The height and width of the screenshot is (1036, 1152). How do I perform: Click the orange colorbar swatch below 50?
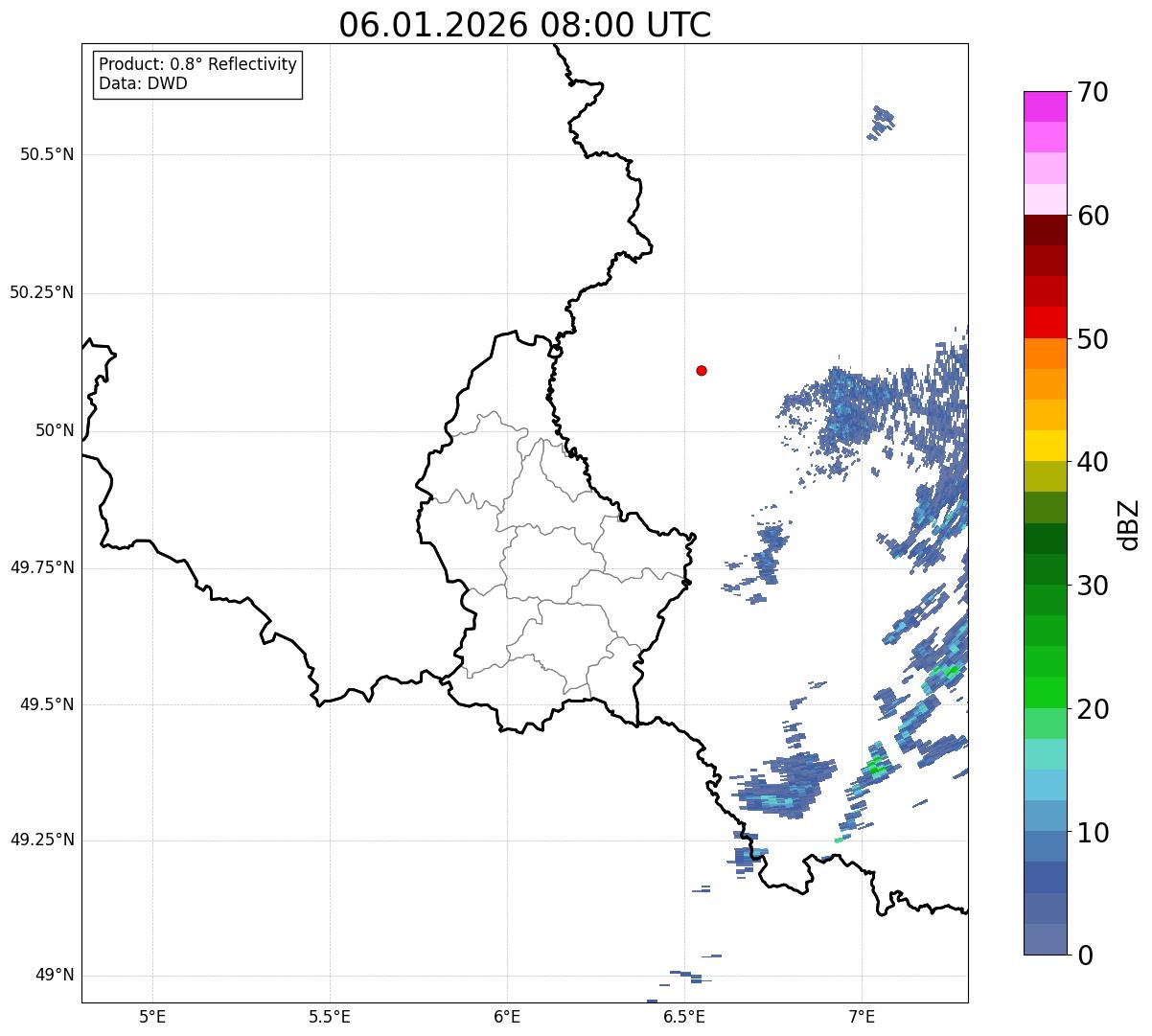click(1045, 353)
